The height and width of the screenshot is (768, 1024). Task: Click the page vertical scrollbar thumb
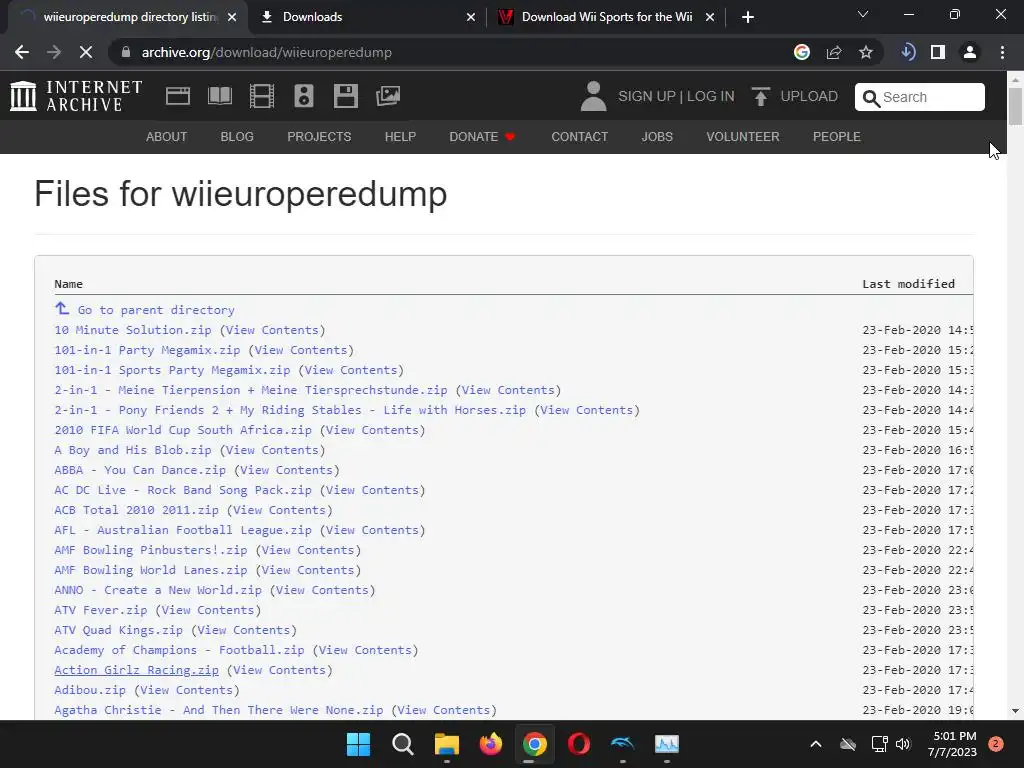click(1016, 105)
